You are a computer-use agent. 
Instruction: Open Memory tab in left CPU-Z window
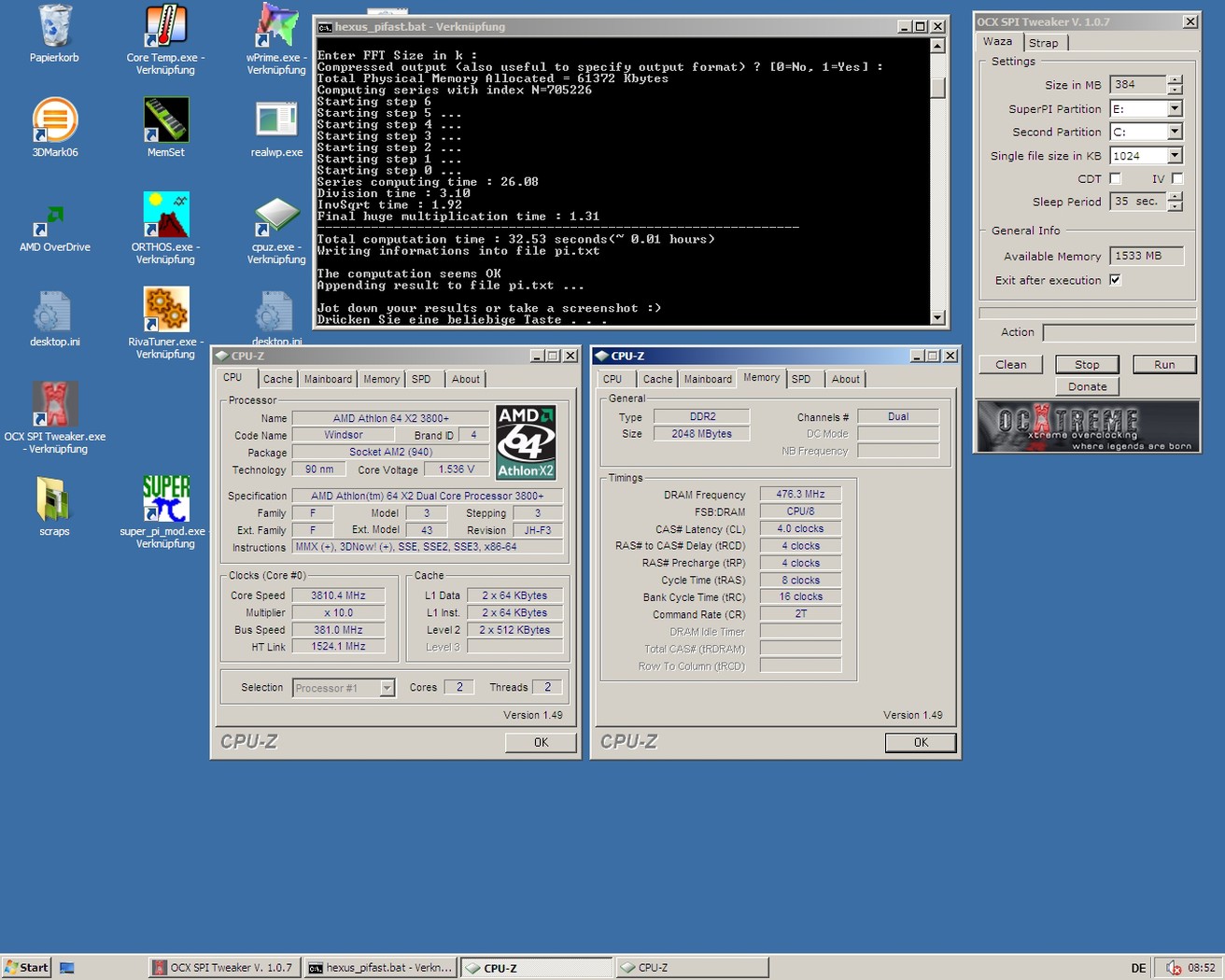381,379
